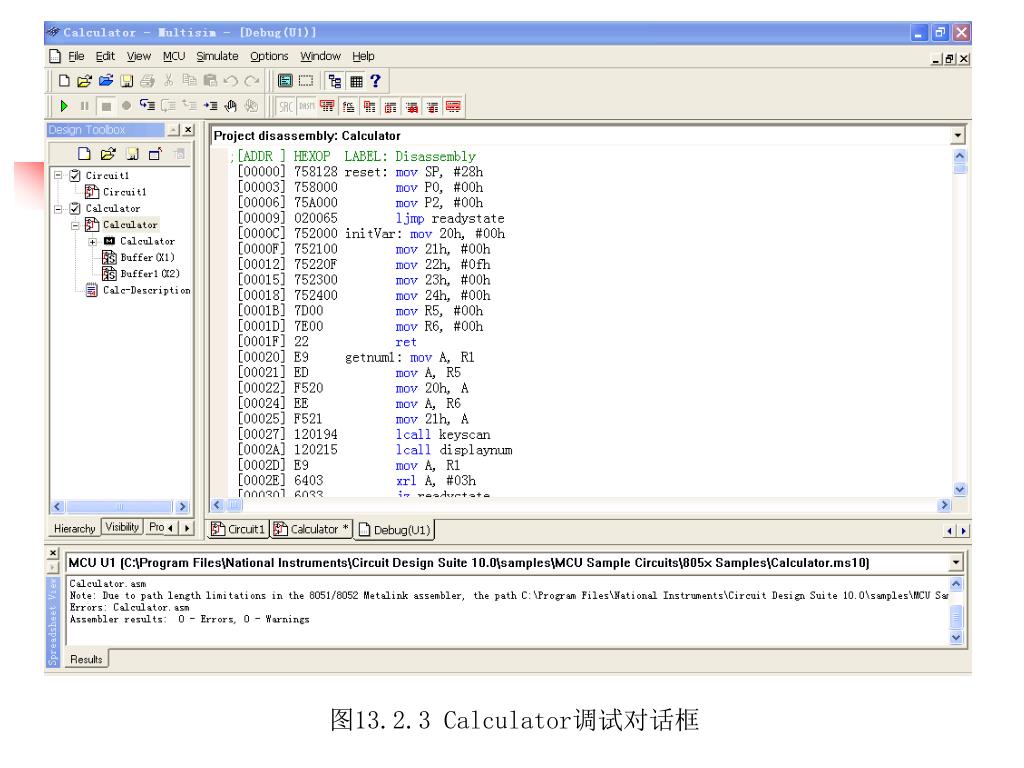Click the Design Toolbox save icon

click(133, 153)
